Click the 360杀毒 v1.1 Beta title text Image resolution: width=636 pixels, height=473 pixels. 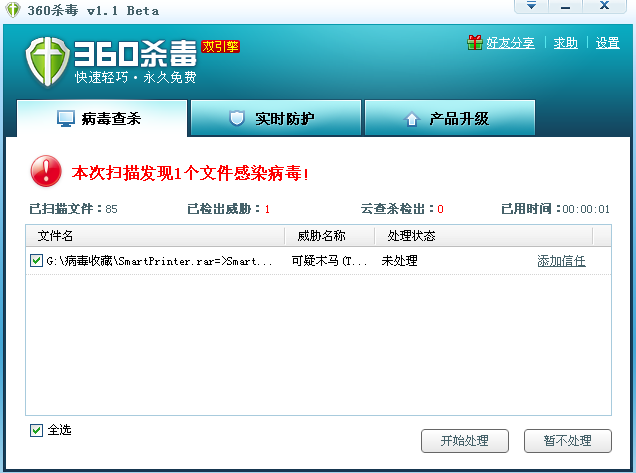[93, 11]
